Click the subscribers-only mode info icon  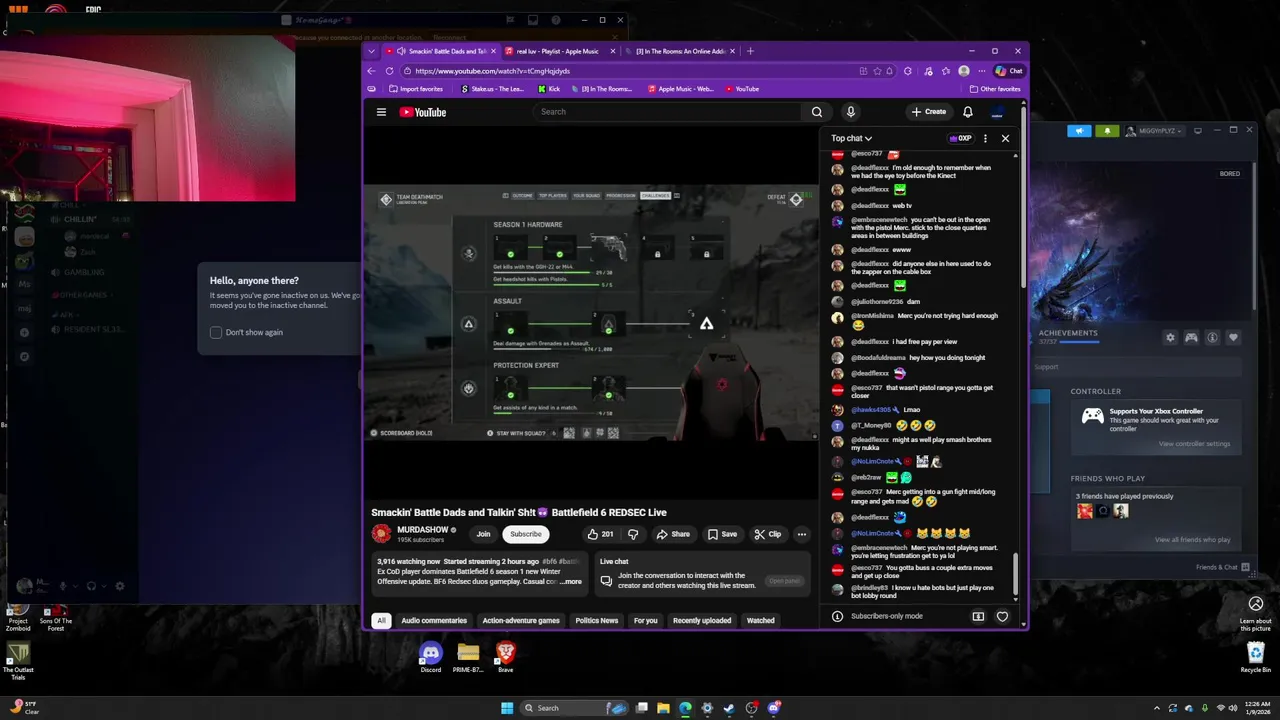(837, 616)
